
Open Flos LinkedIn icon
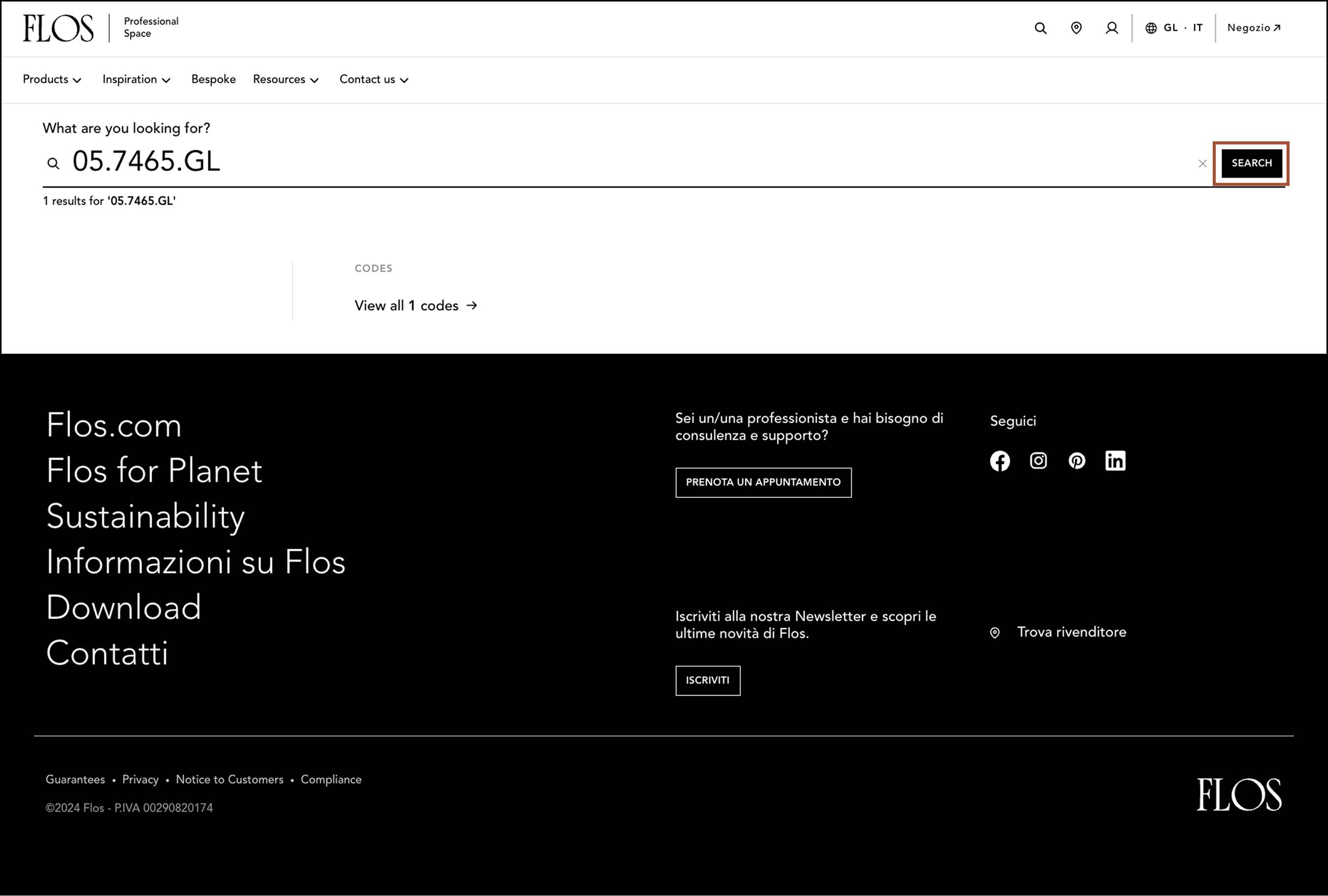[1115, 461]
